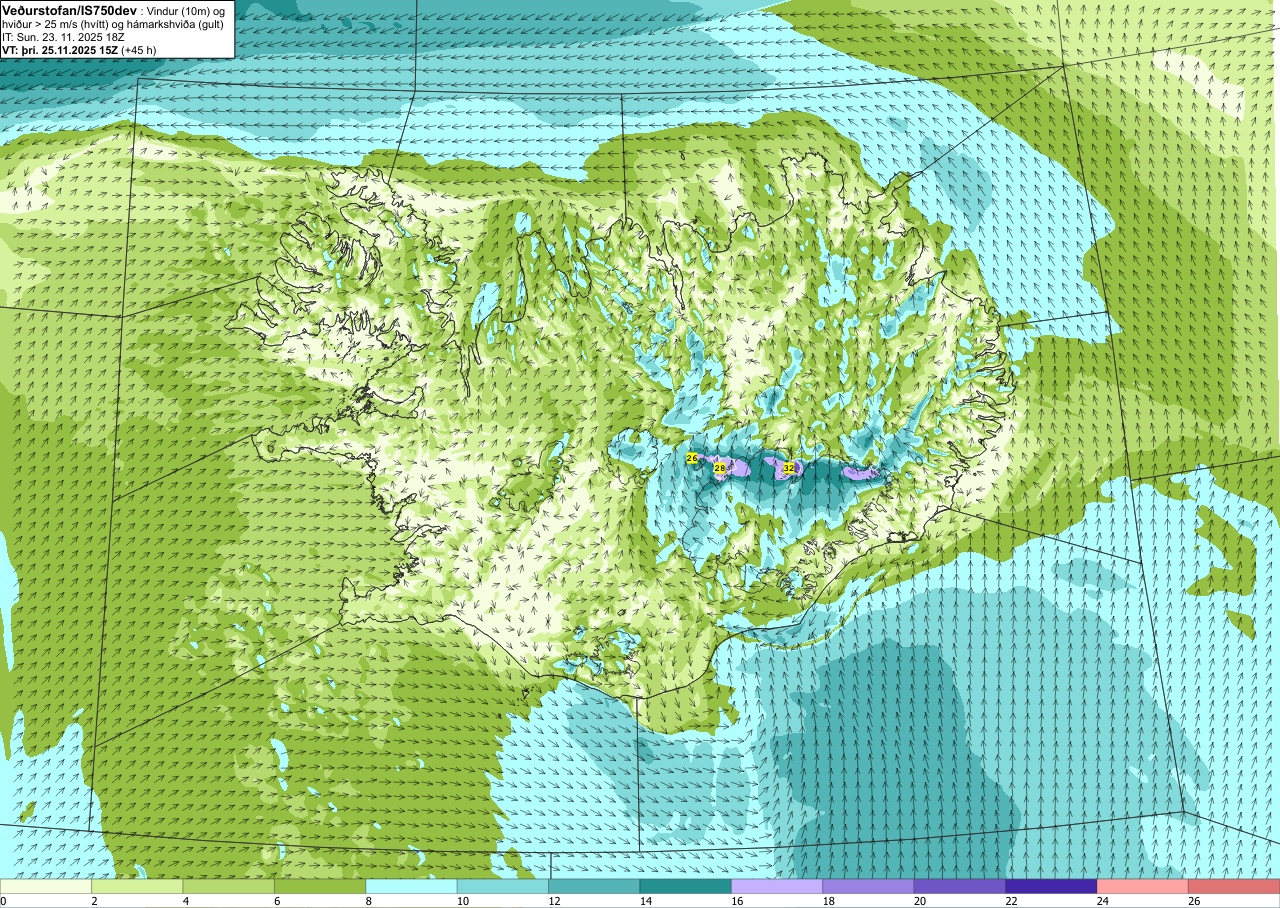The image size is (1280, 908).
Task: Click the legend scale label '6'
Action: click(x=275, y=901)
